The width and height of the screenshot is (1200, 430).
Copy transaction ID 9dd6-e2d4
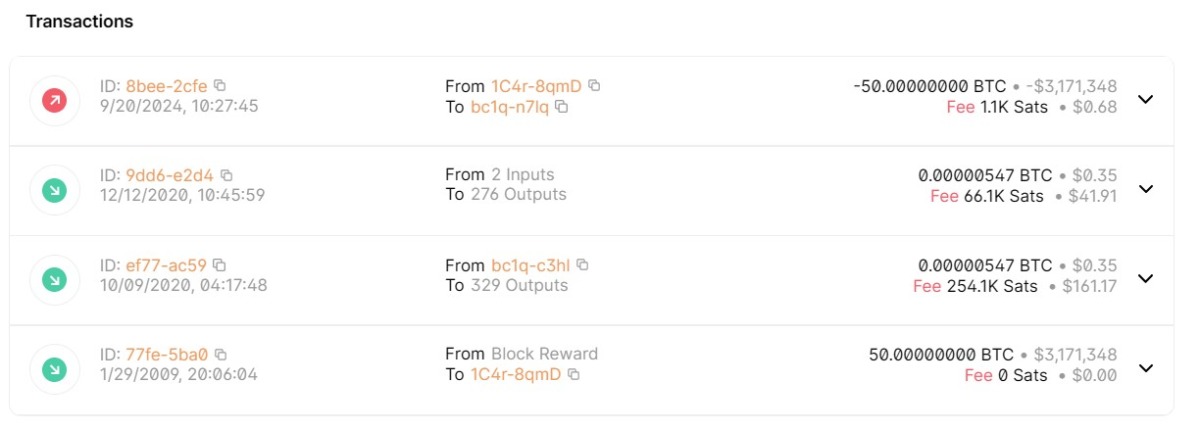226,175
